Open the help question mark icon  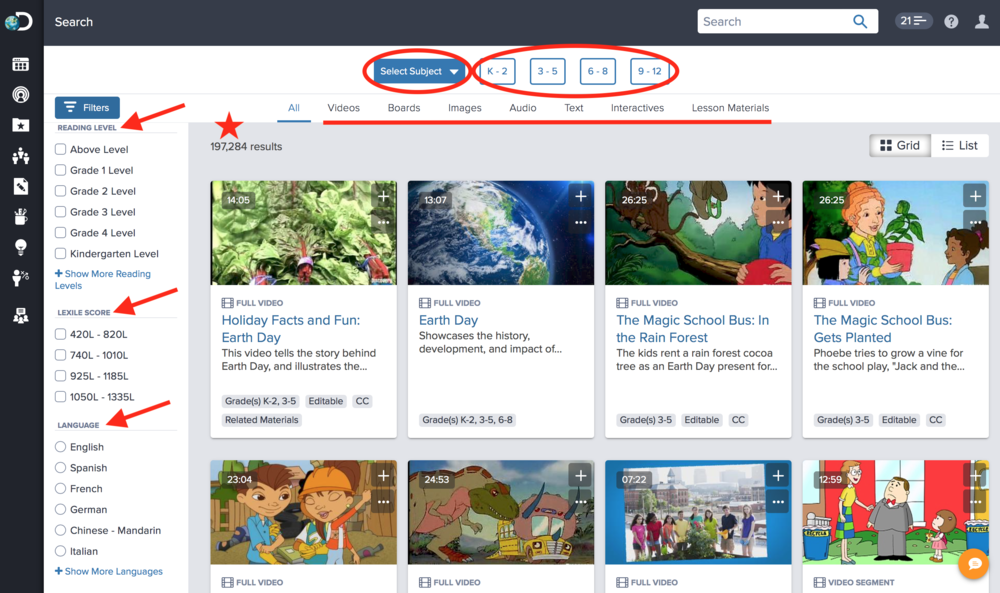[951, 22]
